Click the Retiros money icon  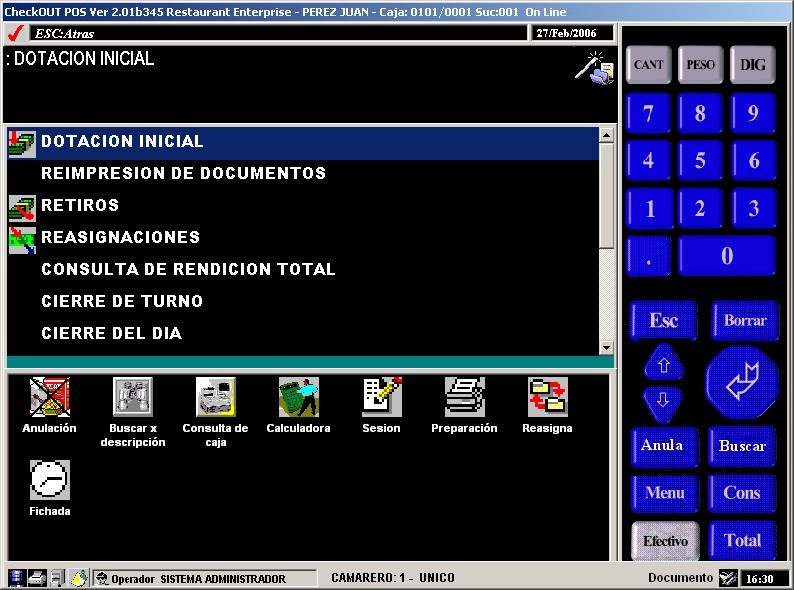tap(22, 208)
